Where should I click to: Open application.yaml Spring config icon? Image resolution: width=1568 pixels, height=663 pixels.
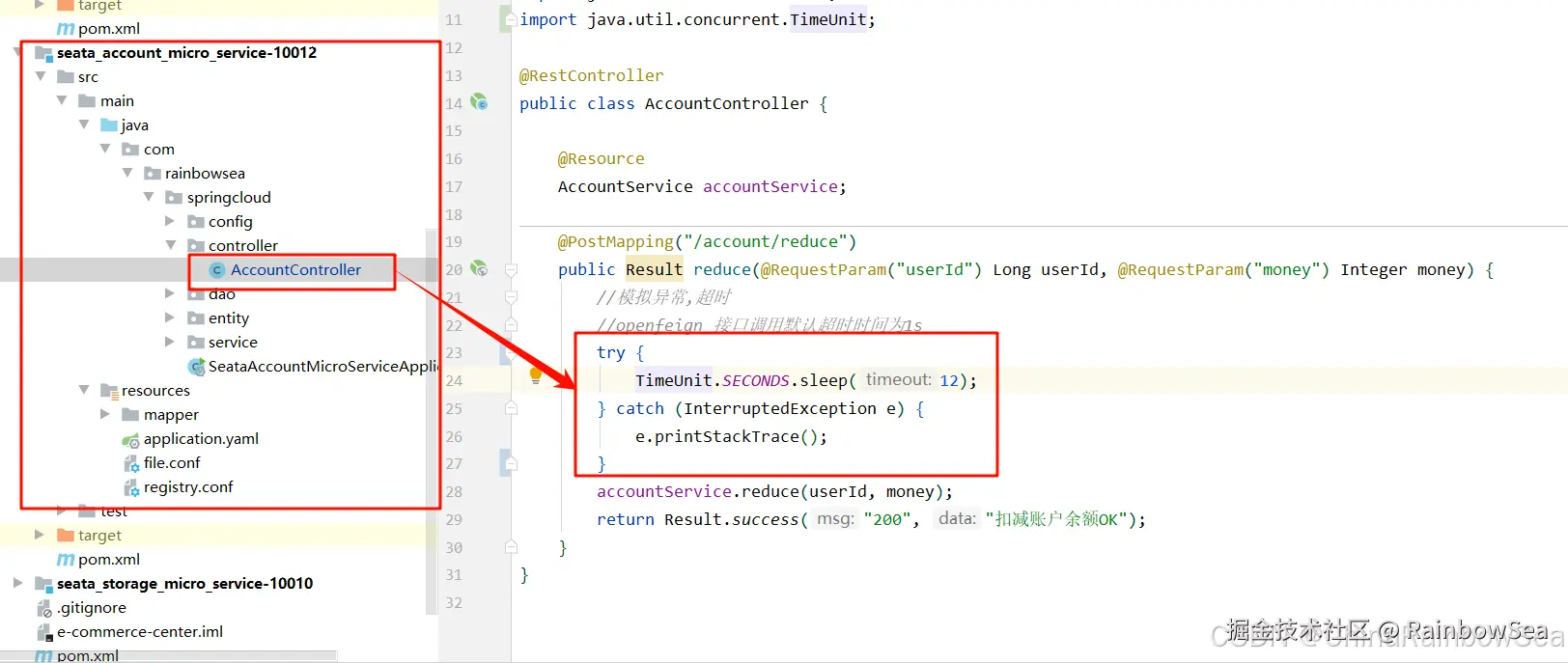130,439
